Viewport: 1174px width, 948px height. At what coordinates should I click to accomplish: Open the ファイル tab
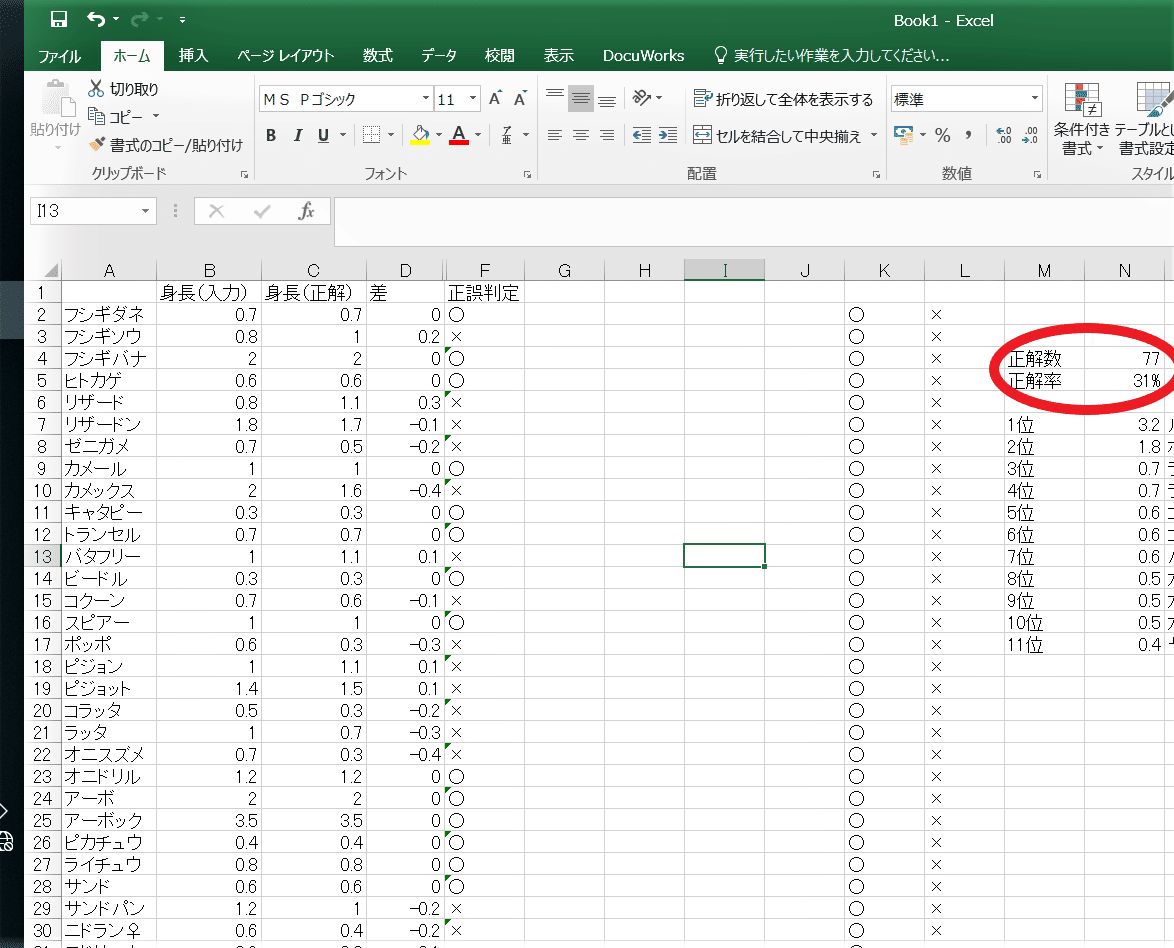click(x=59, y=55)
